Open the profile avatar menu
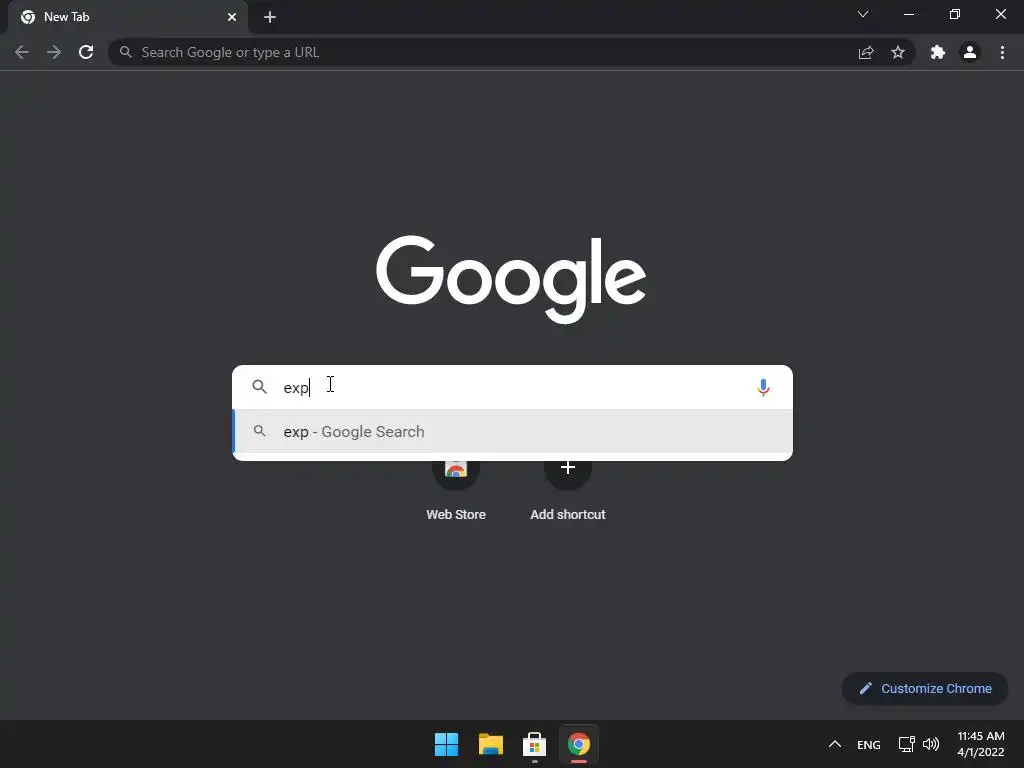 click(970, 52)
